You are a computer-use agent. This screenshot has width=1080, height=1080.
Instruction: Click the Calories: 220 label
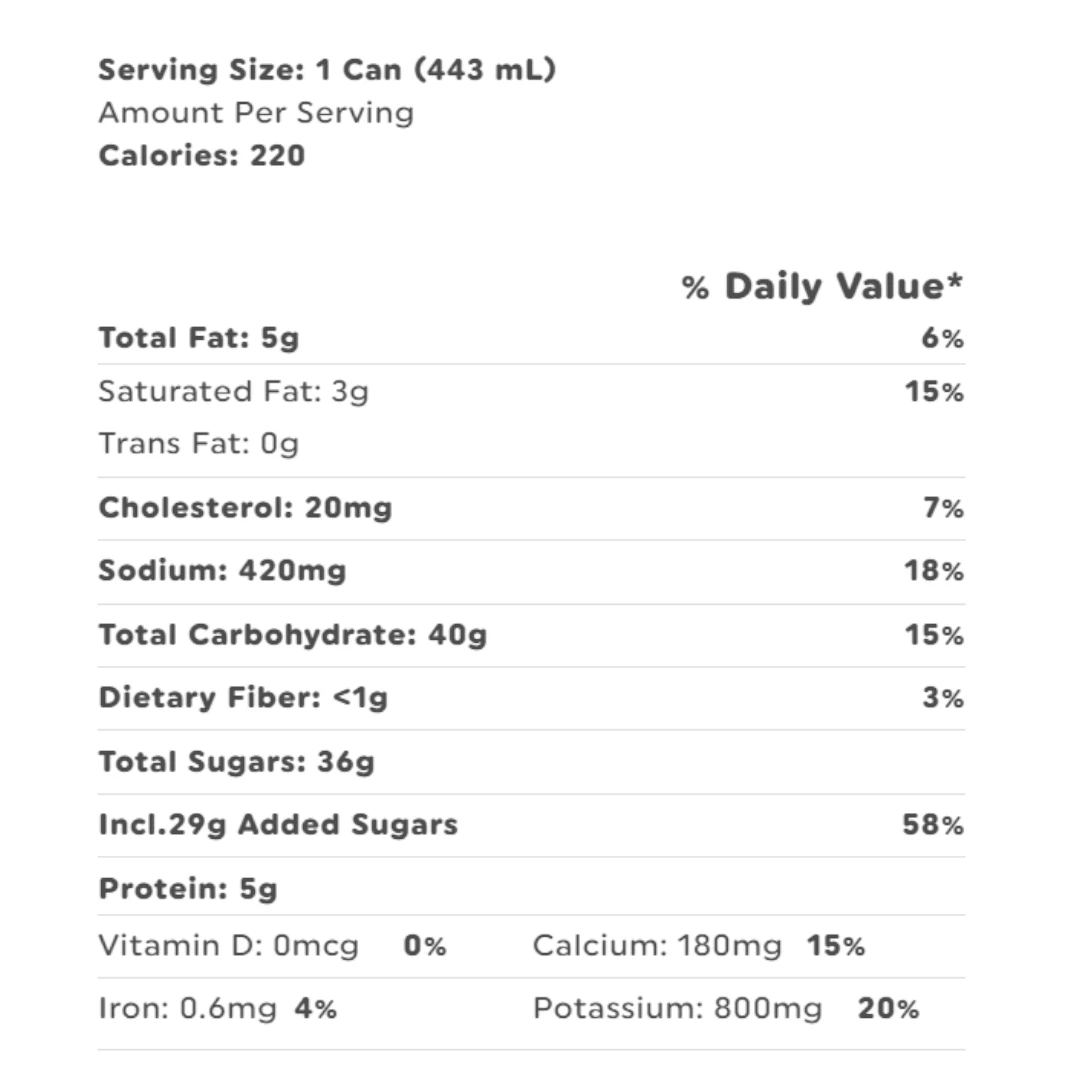[x=201, y=156]
